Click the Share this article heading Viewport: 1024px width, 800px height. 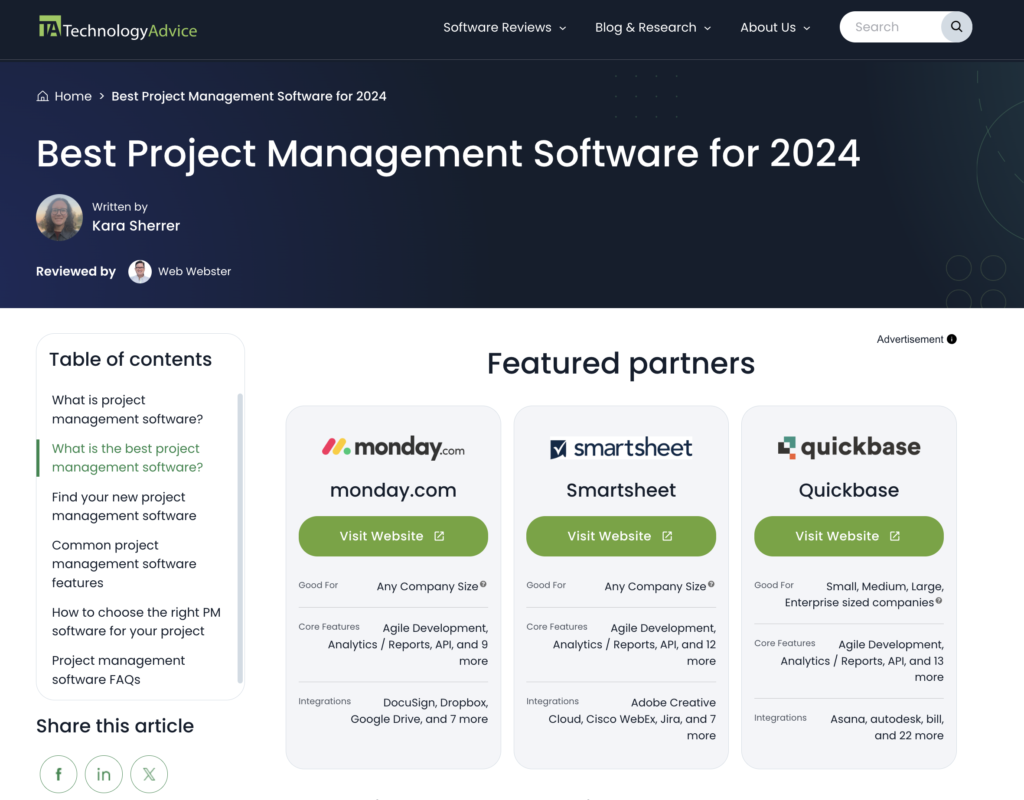point(115,726)
